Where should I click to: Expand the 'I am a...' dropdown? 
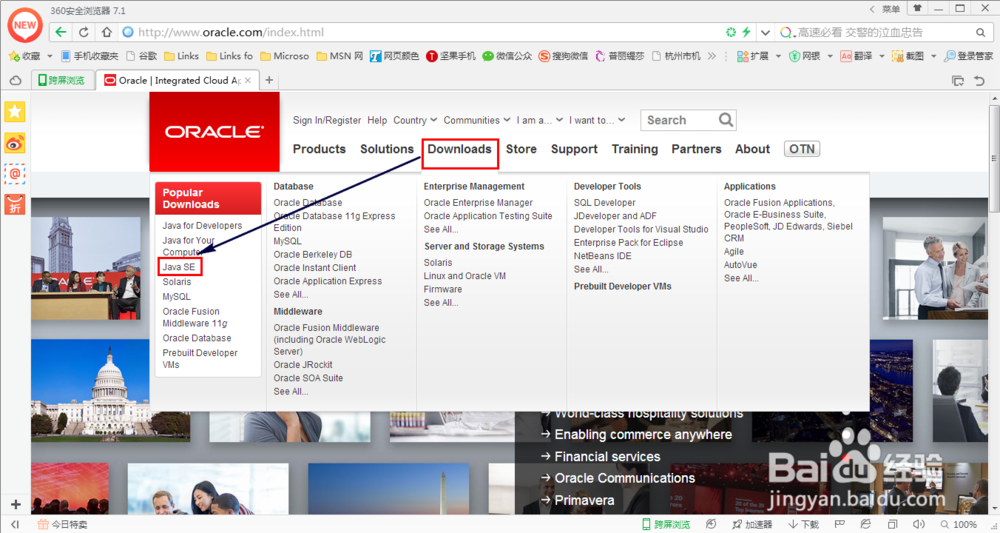point(540,120)
